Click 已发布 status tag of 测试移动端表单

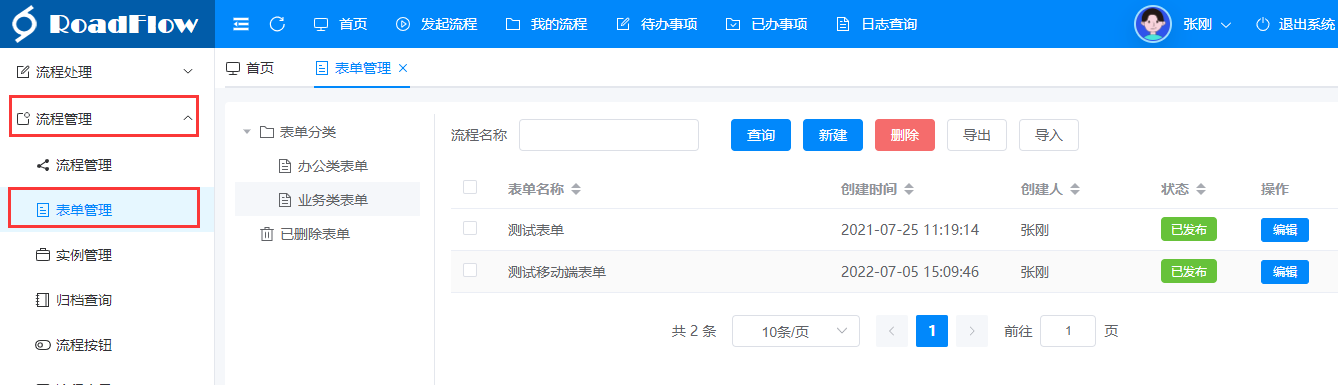coord(1189,271)
